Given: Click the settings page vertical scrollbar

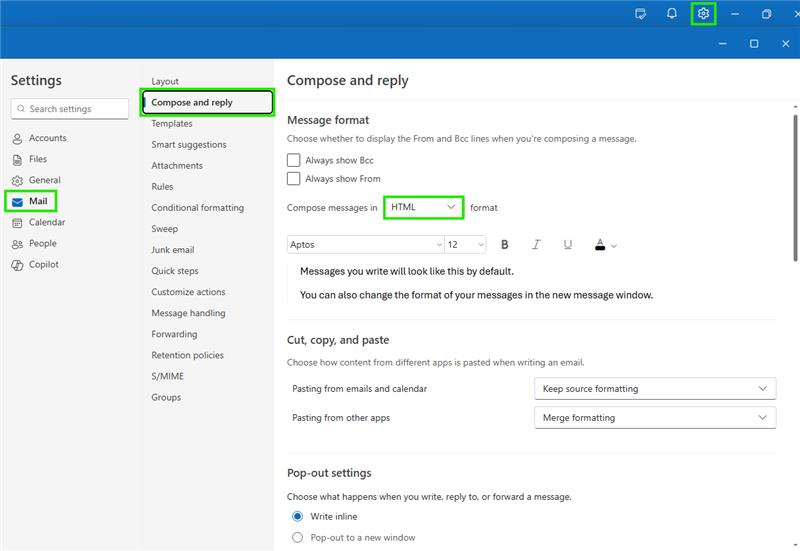Looking at the screenshot, I should 795,188.
